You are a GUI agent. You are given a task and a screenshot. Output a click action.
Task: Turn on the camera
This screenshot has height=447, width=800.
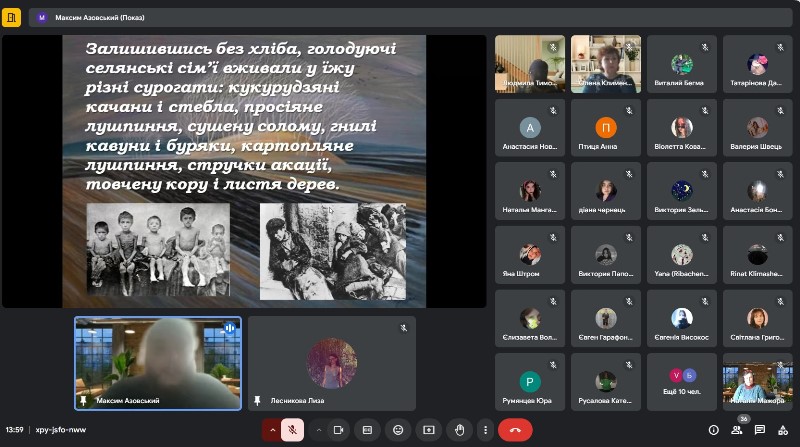338,430
